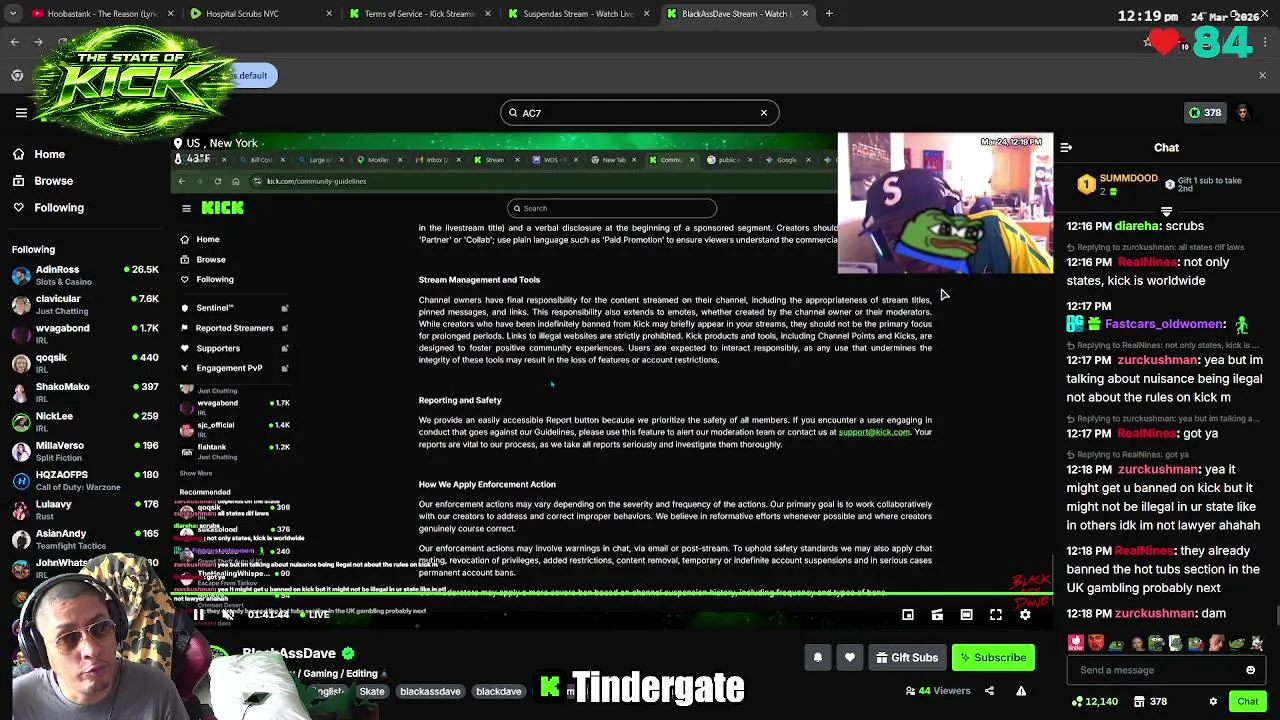Click the green Subscribe button
Screen dimensions: 1280x720
992,657
